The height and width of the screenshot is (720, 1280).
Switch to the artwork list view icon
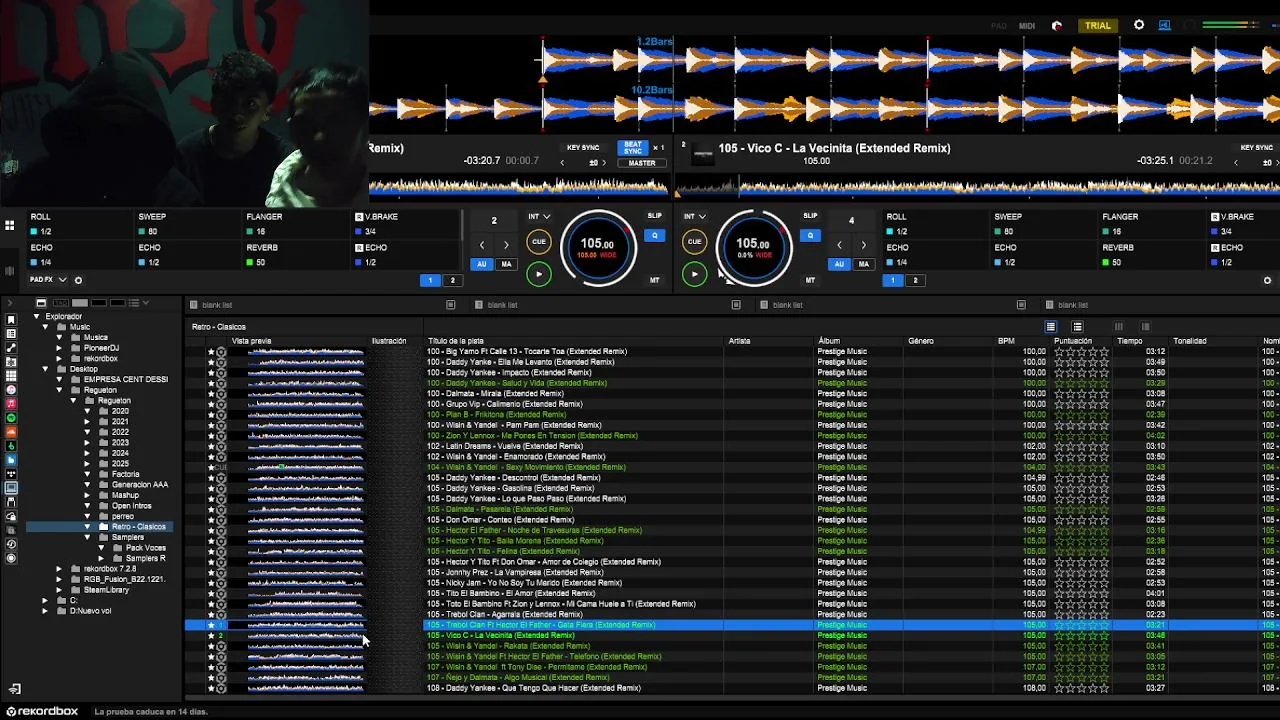1077,327
